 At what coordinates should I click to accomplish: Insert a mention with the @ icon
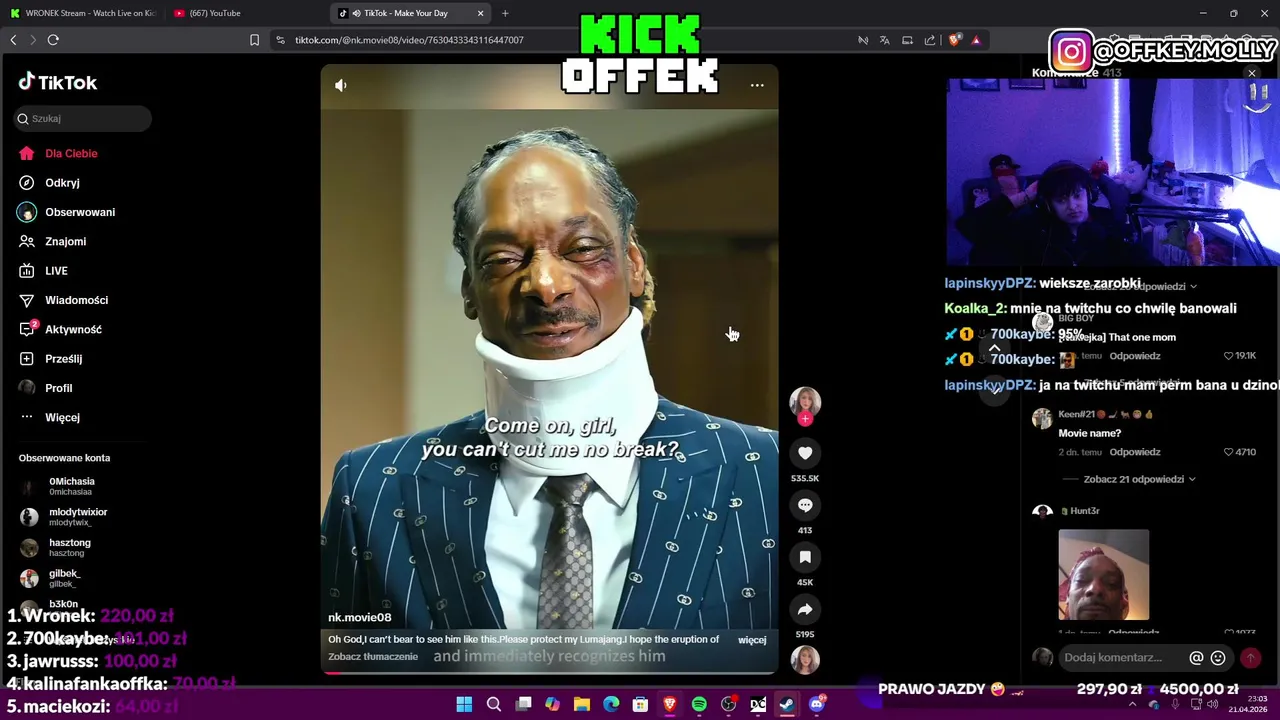(x=1196, y=658)
